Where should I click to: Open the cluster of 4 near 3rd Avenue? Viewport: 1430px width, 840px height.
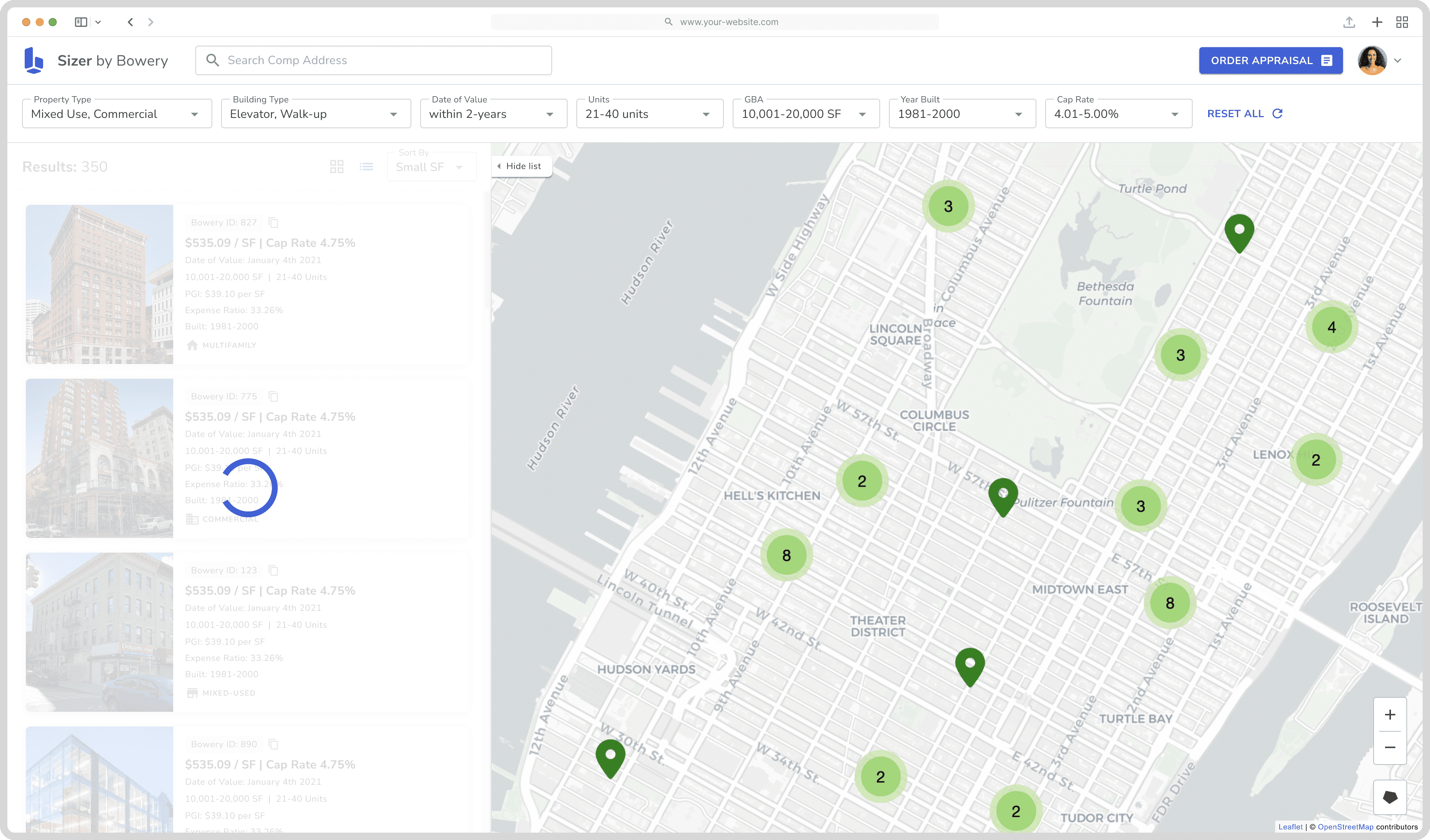click(x=1332, y=327)
